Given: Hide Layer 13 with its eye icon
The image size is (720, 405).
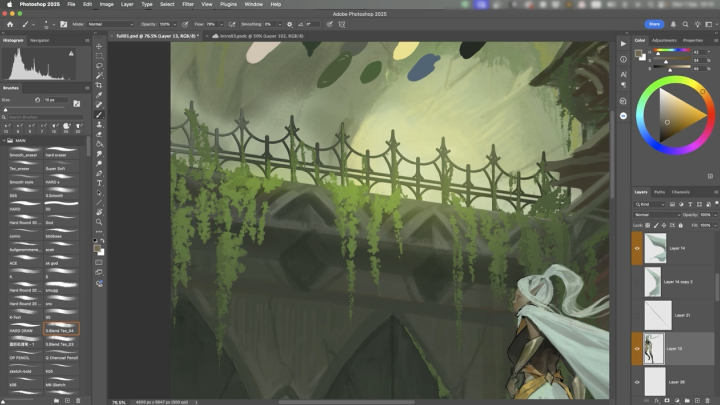Looking at the screenshot, I should (x=637, y=348).
